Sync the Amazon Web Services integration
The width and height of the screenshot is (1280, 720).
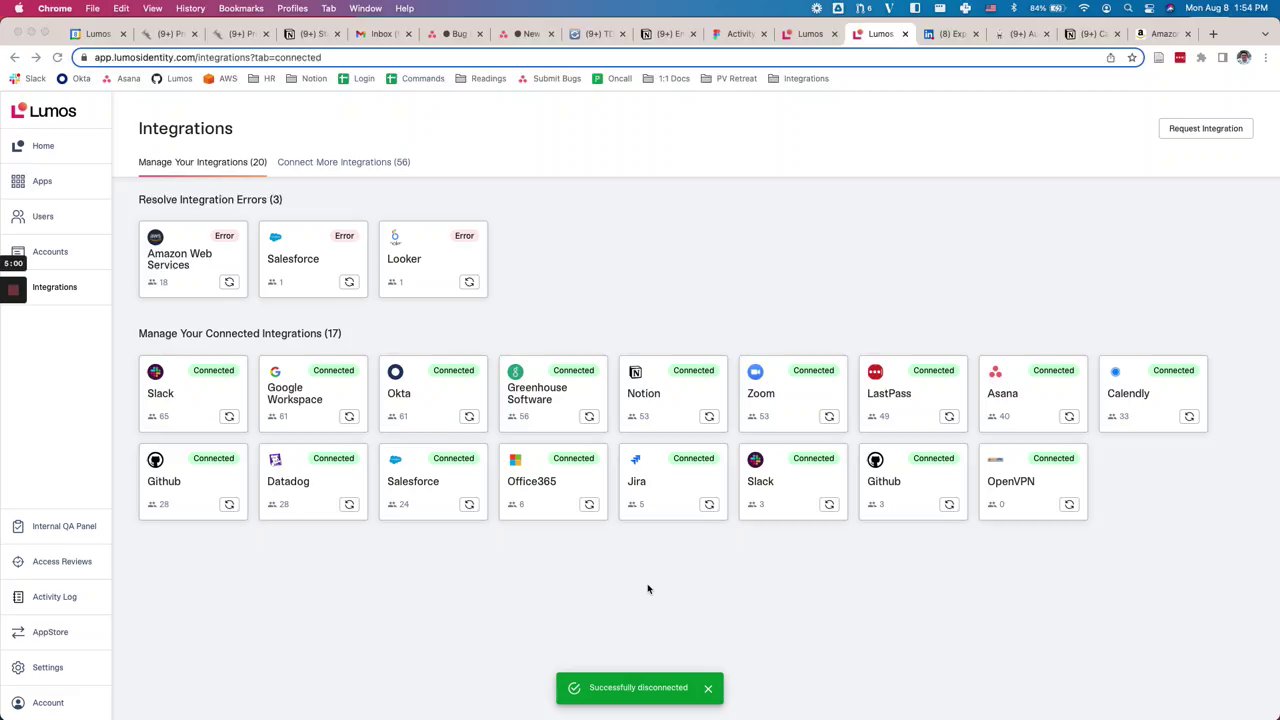point(229,282)
